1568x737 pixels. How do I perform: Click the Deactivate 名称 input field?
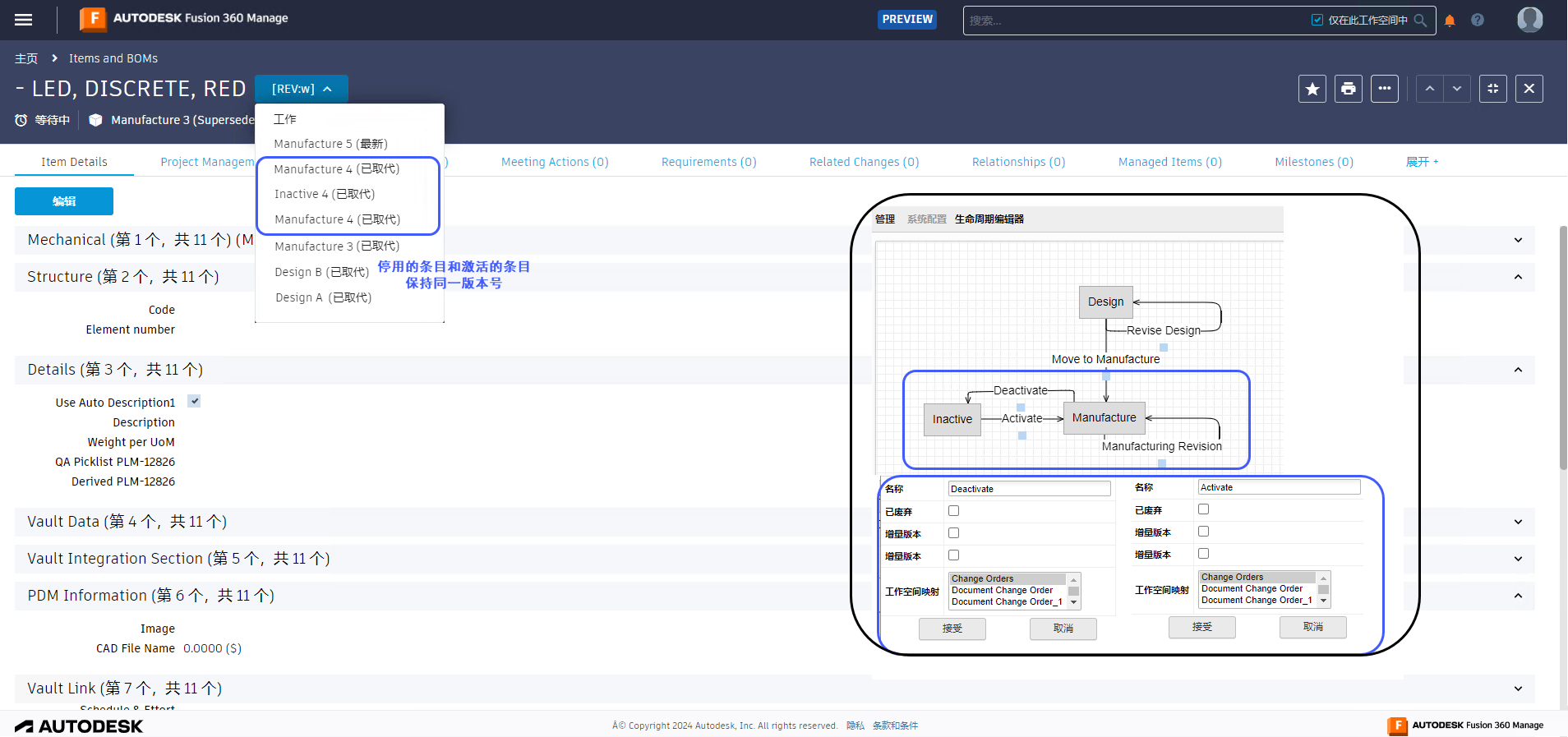(x=1030, y=489)
